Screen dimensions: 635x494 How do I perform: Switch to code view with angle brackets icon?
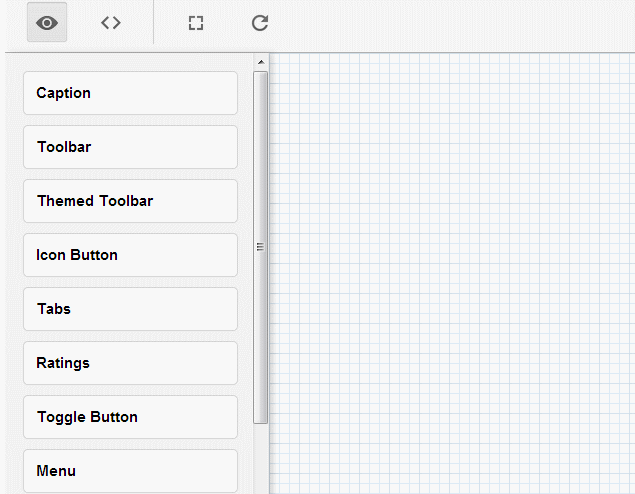click(111, 23)
